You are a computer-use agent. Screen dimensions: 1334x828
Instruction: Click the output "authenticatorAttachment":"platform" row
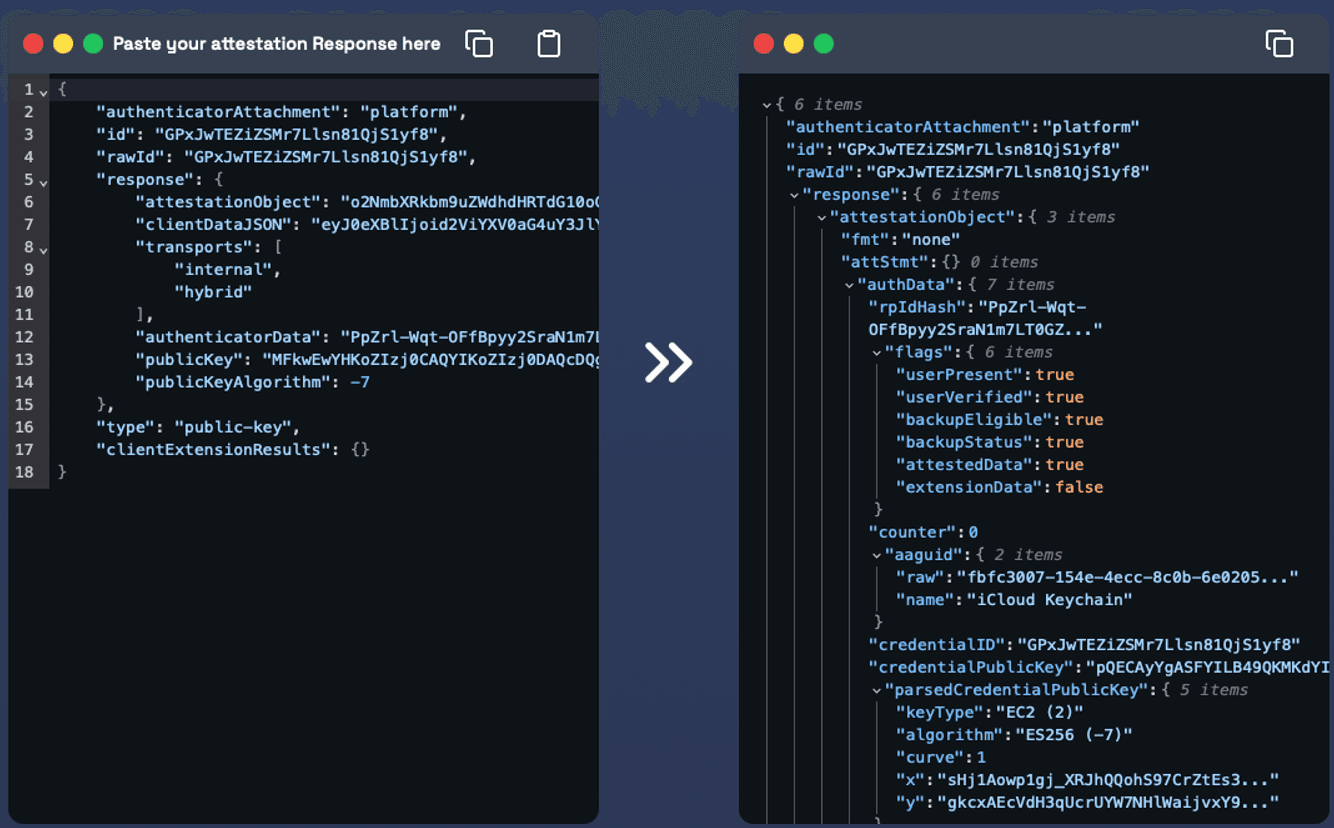pyautogui.click(x=963, y=127)
